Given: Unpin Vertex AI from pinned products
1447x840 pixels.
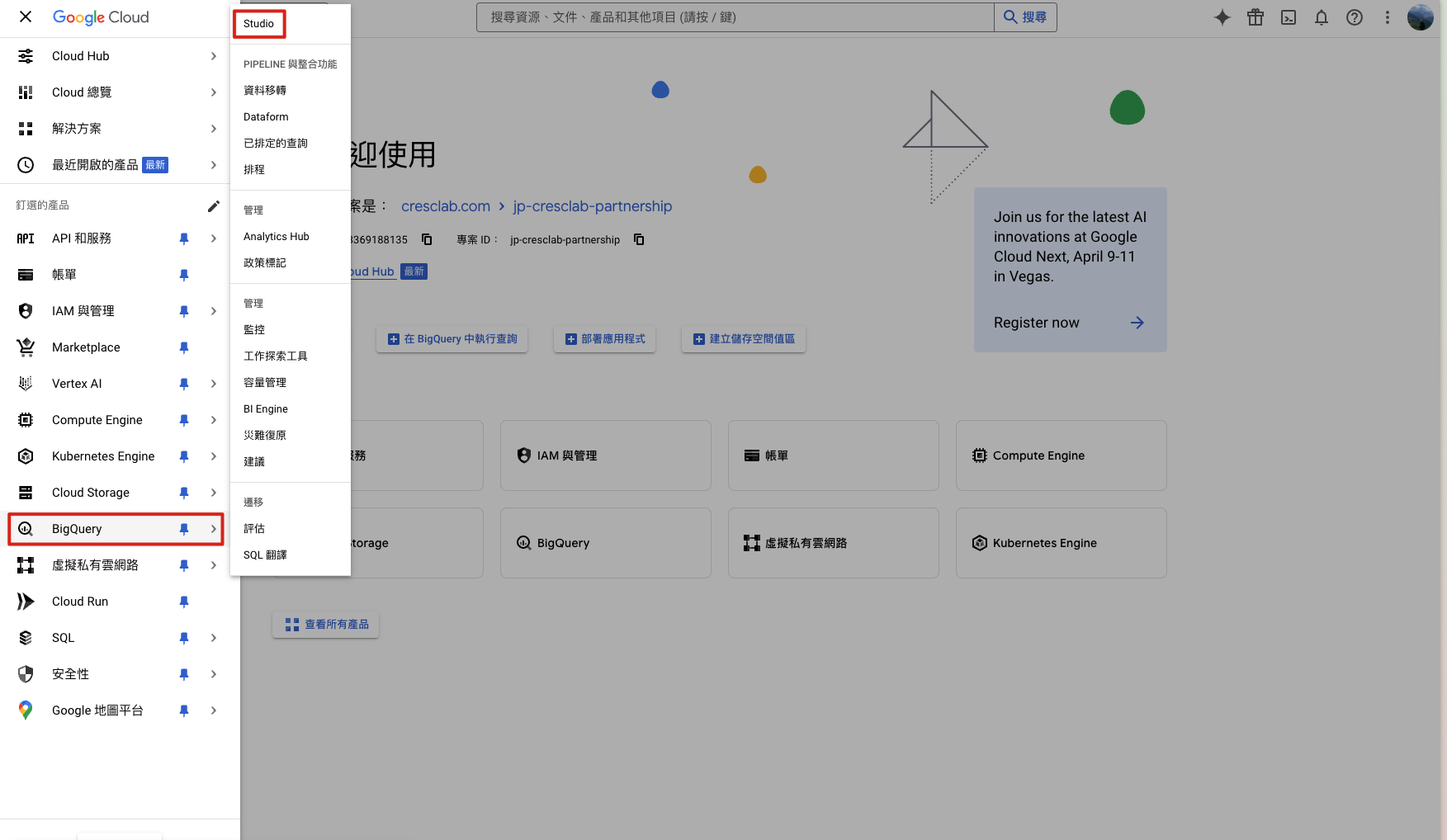Looking at the screenshot, I should pos(184,384).
